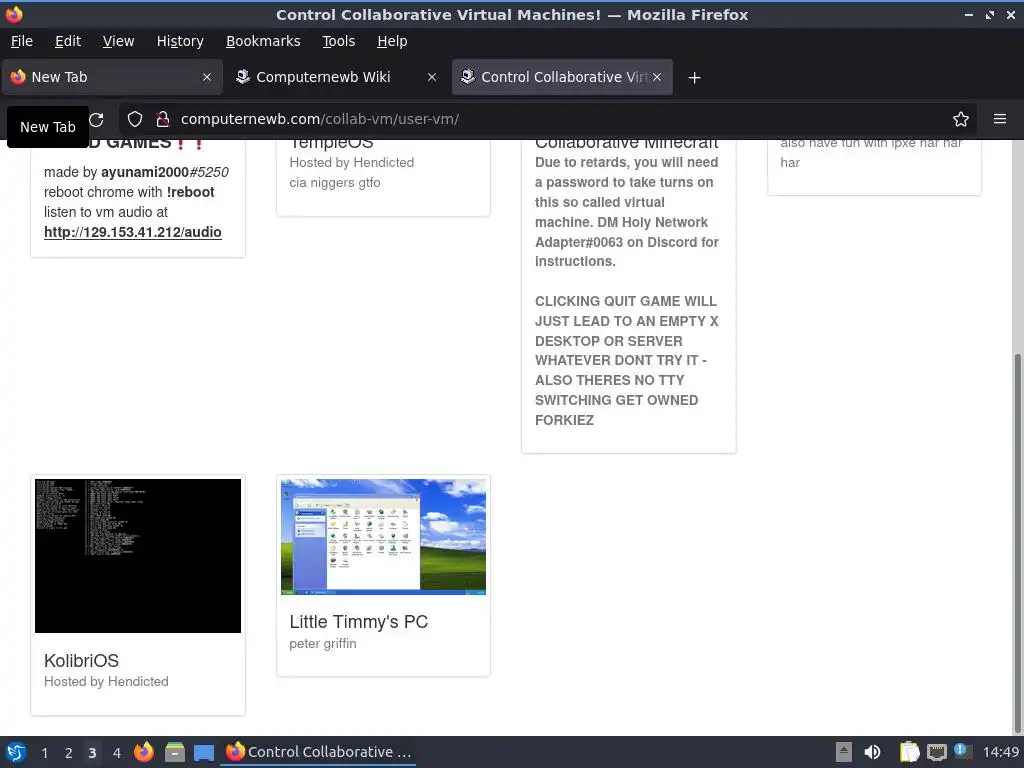The height and width of the screenshot is (768, 1024).
Task: Open the volume control in system tray
Action: (x=872, y=752)
